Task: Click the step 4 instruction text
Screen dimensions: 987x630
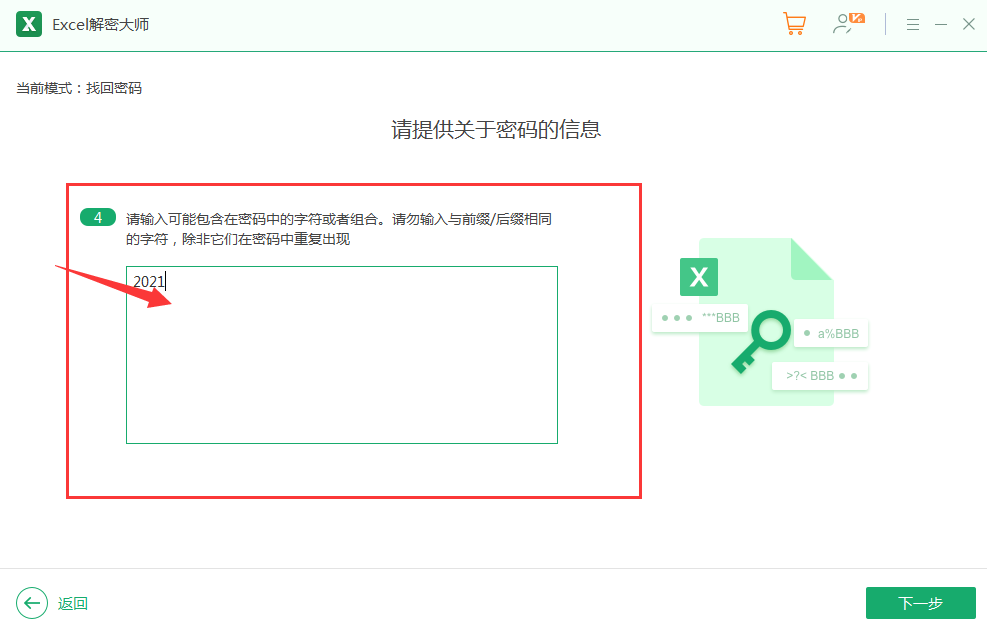Action: click(339, 229)
